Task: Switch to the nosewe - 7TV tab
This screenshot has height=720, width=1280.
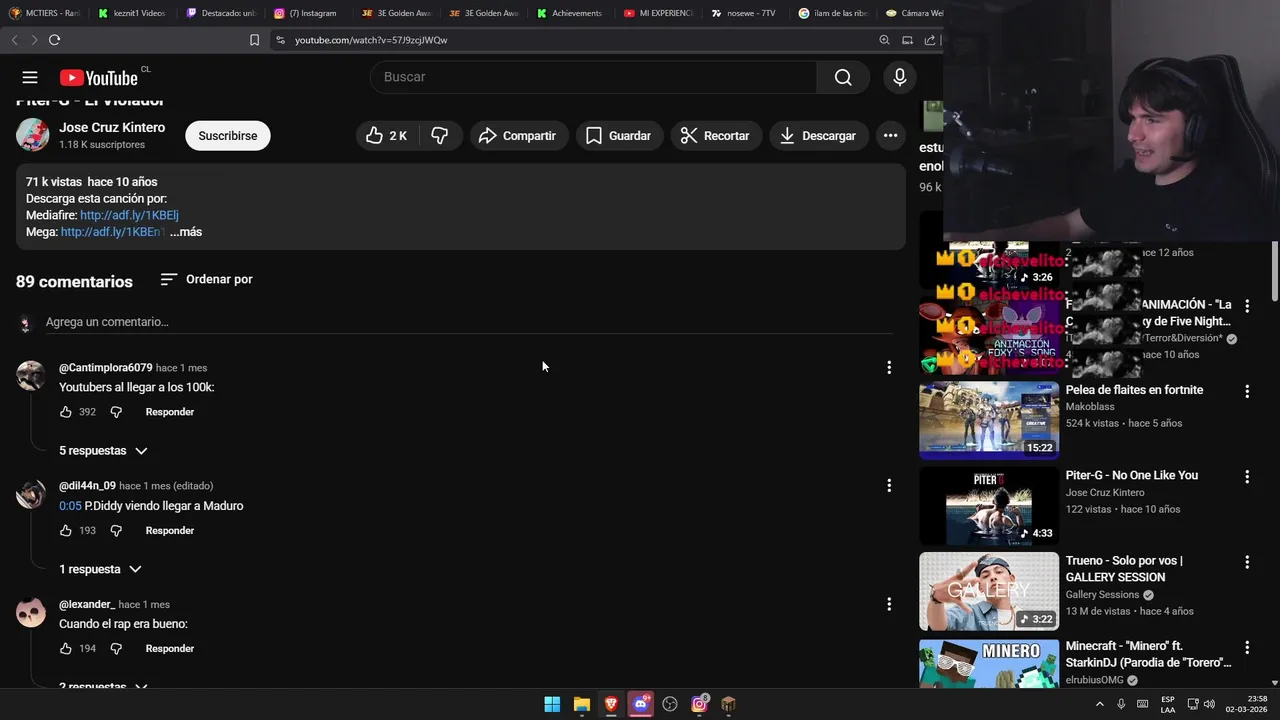Action: pos(745,13)
